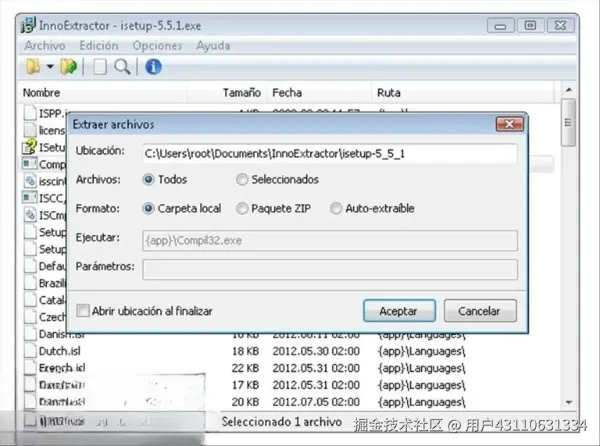Select the Todos radio button
The height and width of the screenshot is (446, 600).
tap(148, 179)
